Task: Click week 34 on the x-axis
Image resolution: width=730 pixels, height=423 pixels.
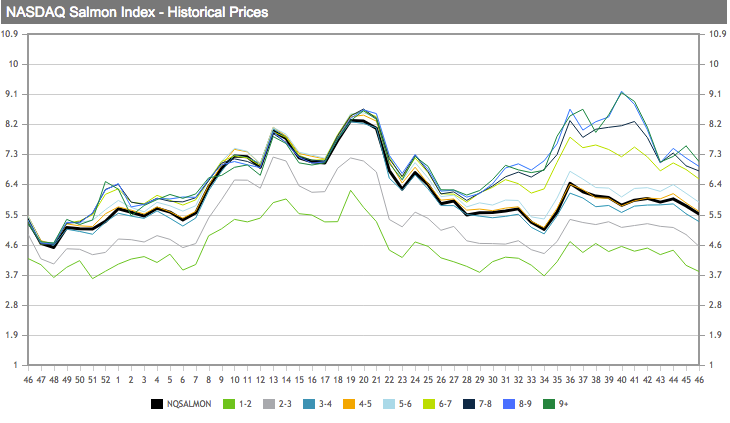Action: 544,380
